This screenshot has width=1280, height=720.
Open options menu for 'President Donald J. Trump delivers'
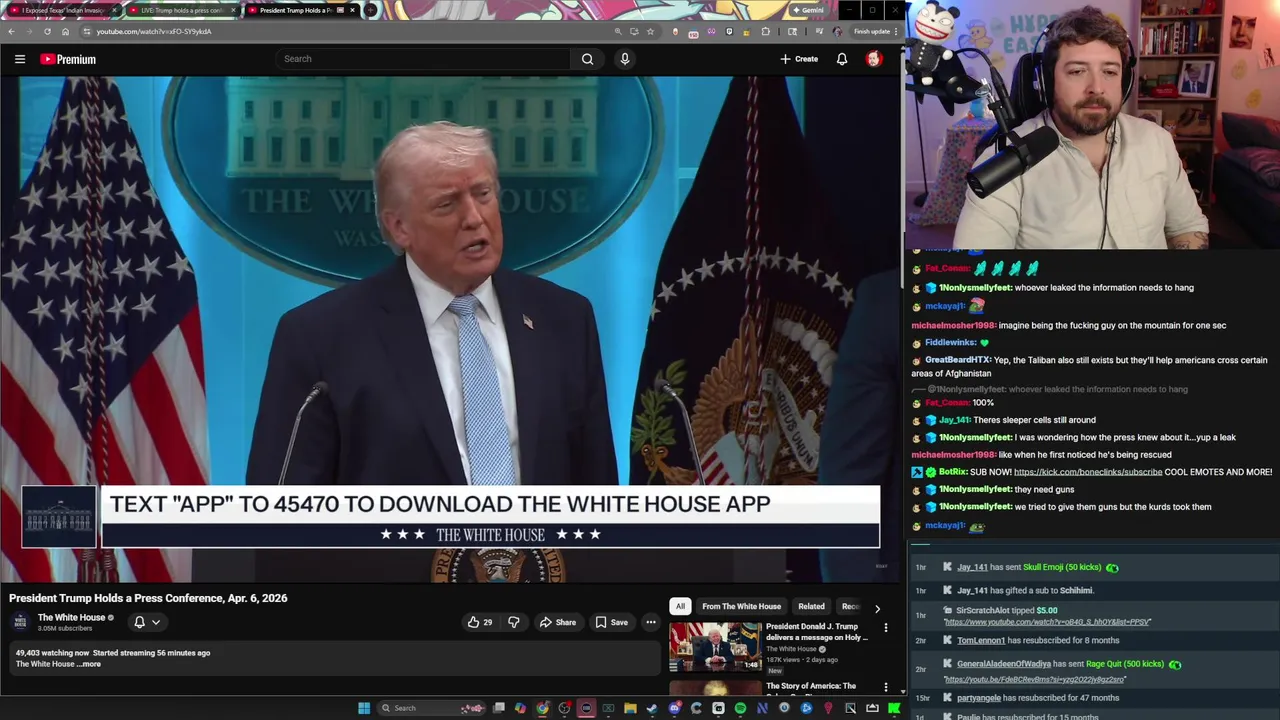885,628
